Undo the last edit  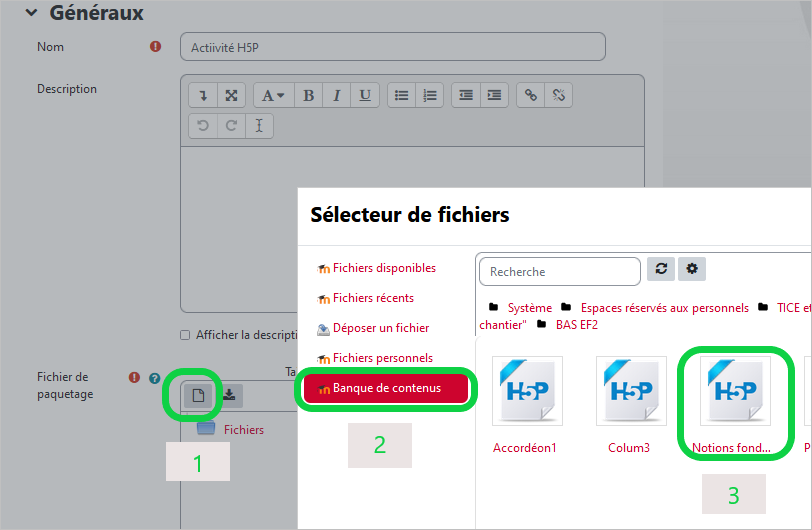(203, 126)
